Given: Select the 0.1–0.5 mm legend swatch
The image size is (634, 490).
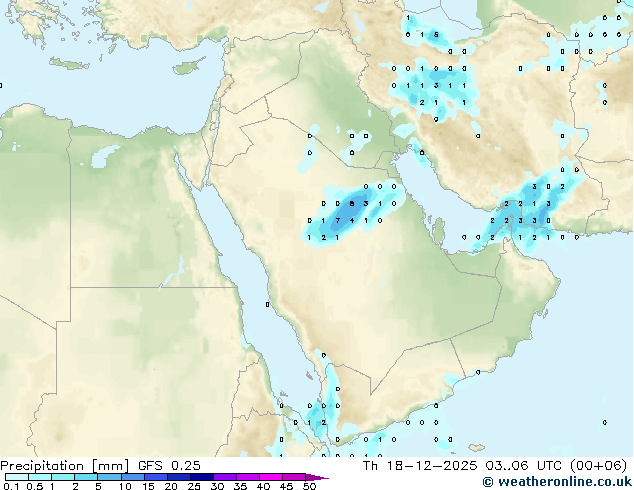Looking at the screenshot, I should click(x=17, y=477).
